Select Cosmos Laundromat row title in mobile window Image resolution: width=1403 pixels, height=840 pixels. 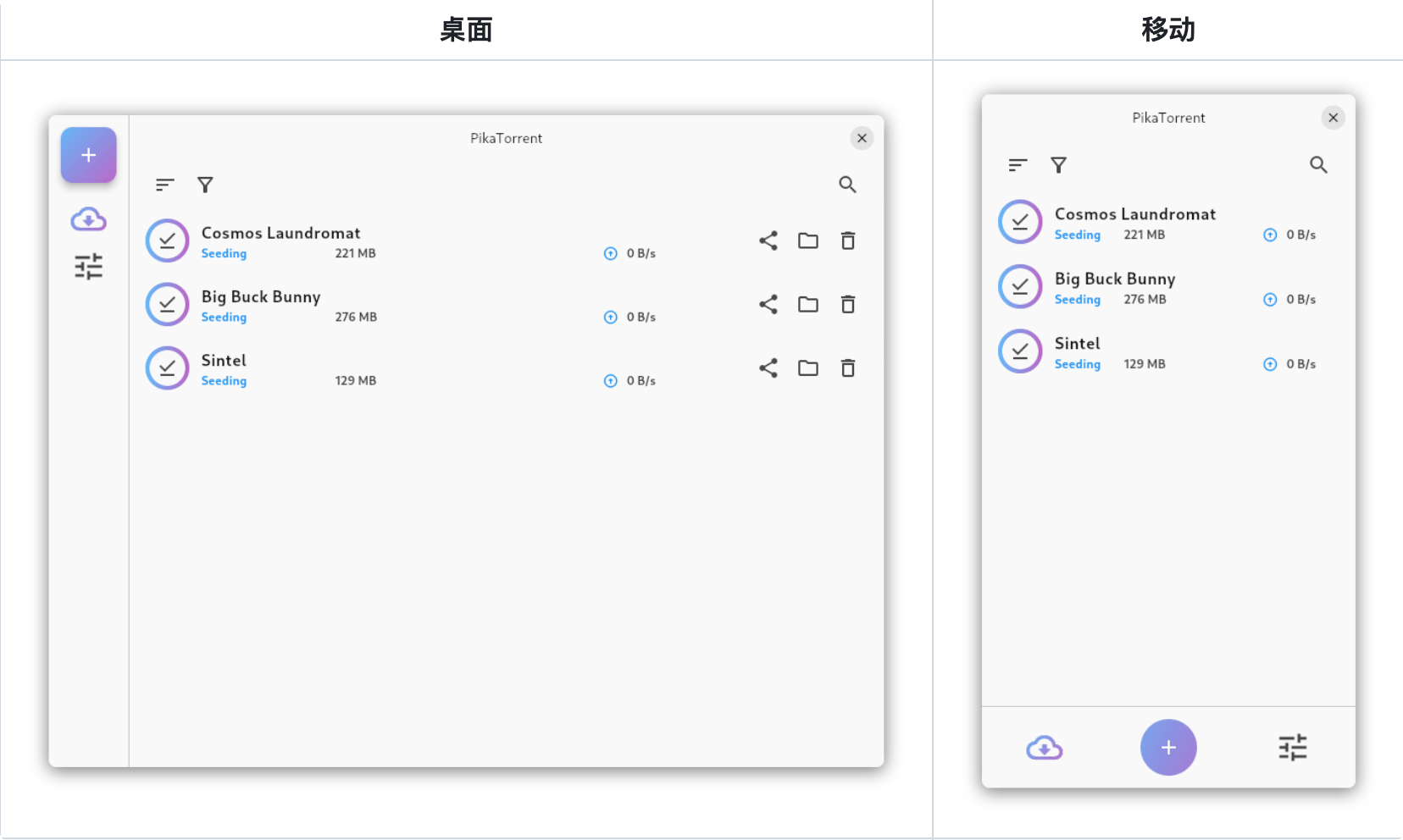point(1134,214)
